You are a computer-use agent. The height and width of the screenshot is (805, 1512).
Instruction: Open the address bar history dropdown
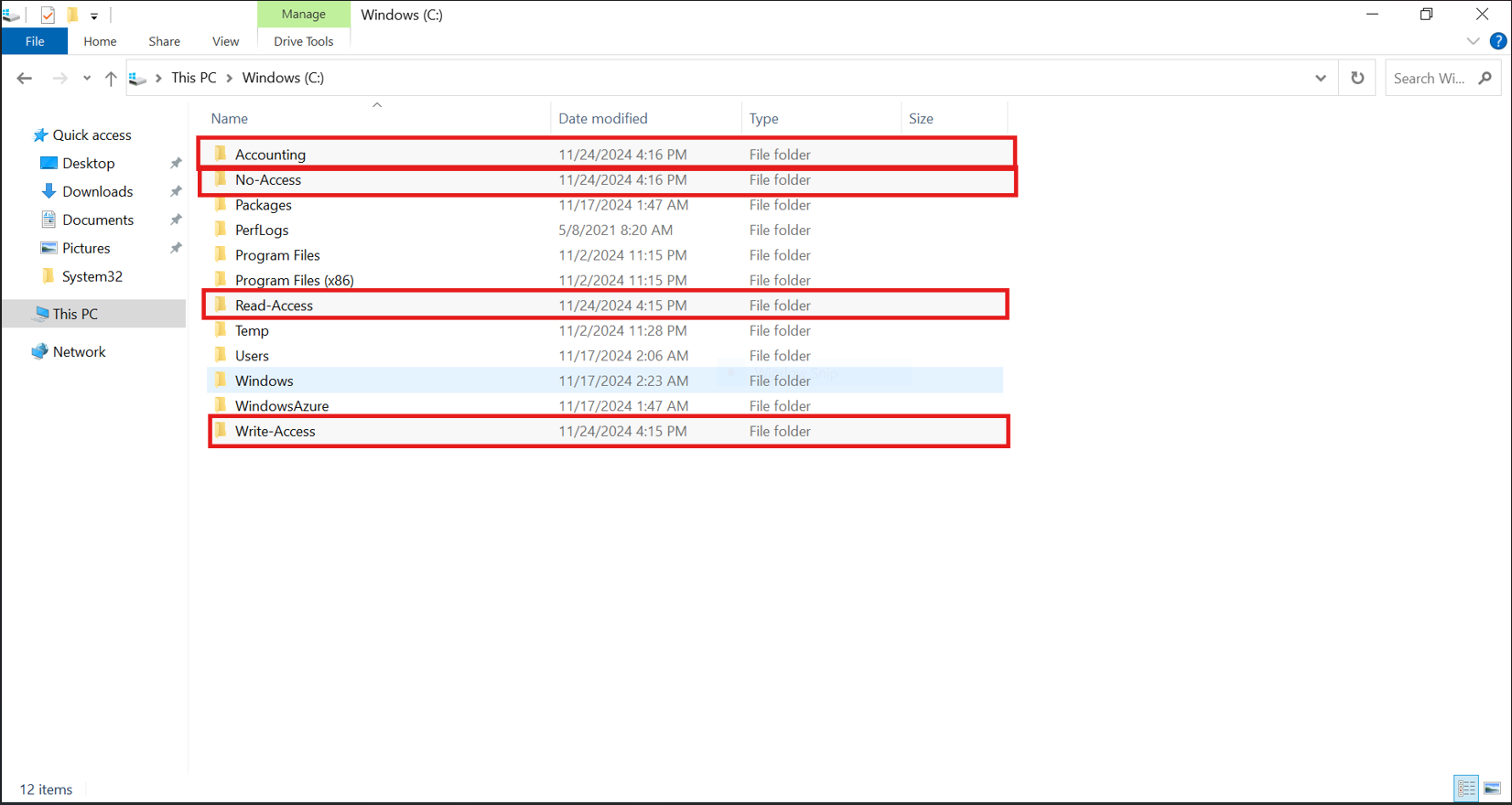1321,79
